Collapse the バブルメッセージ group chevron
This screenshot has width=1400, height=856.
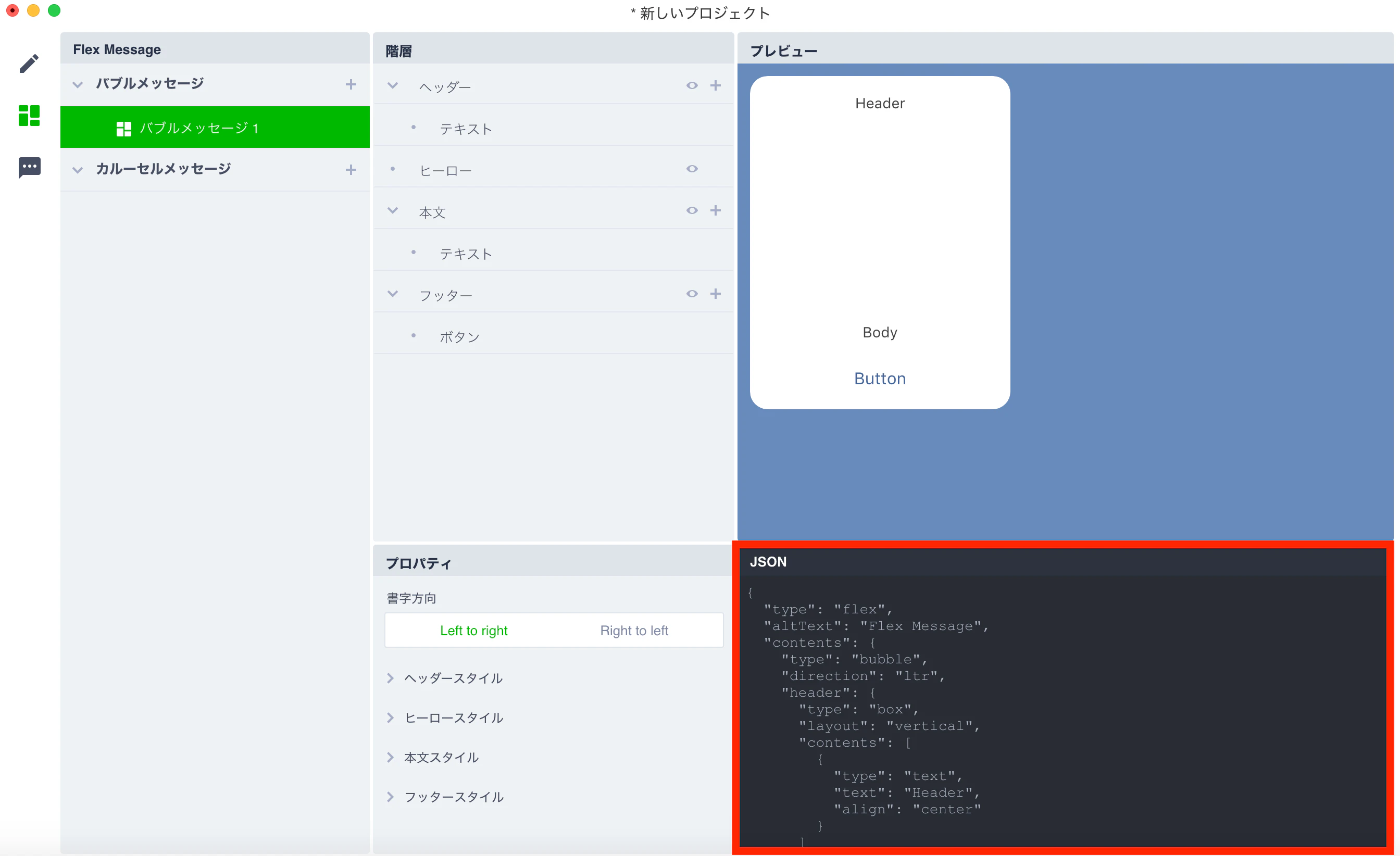[x=78, y=85]
